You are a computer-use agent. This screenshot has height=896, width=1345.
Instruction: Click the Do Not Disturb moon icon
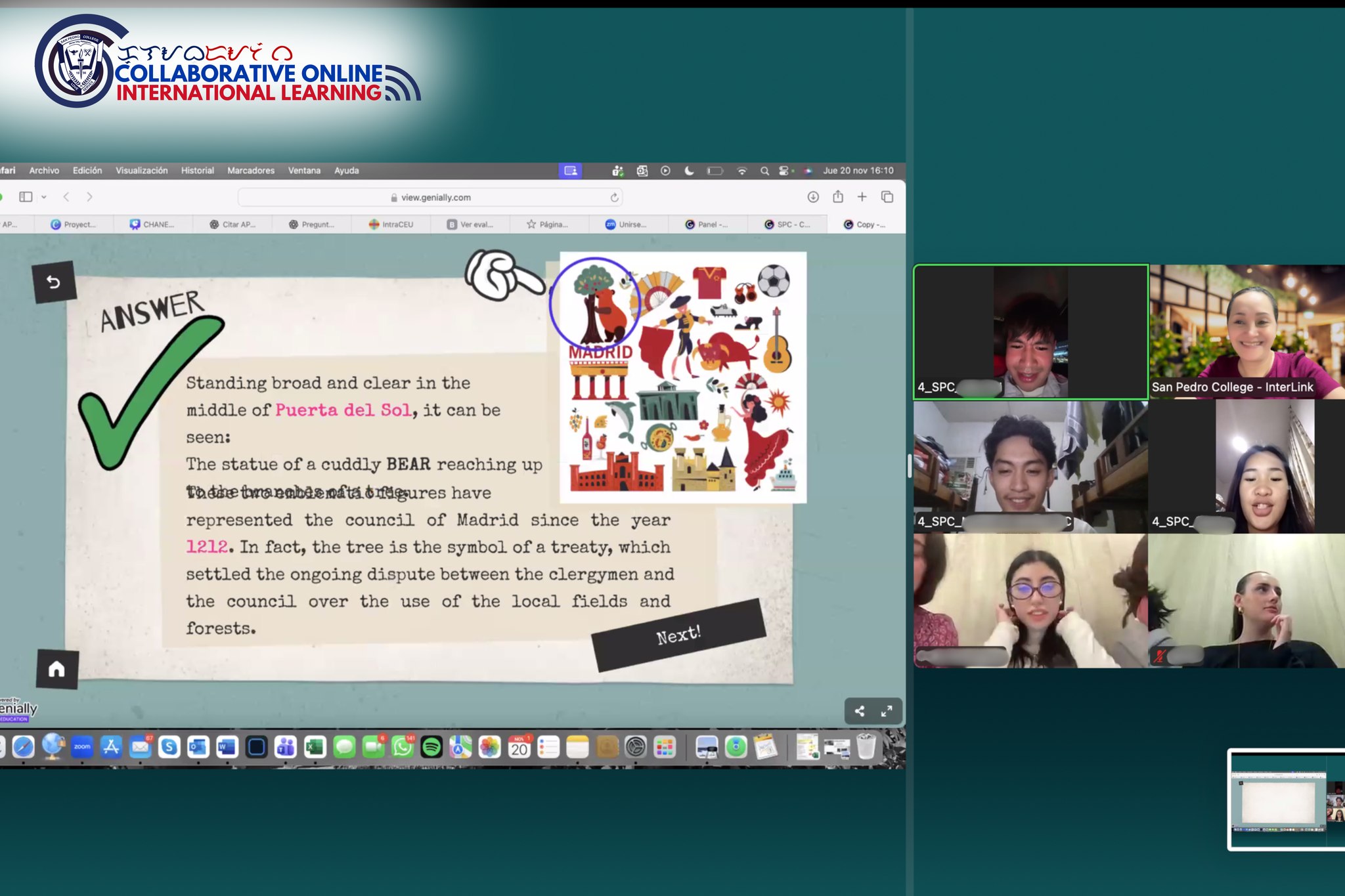pos(689,171)
